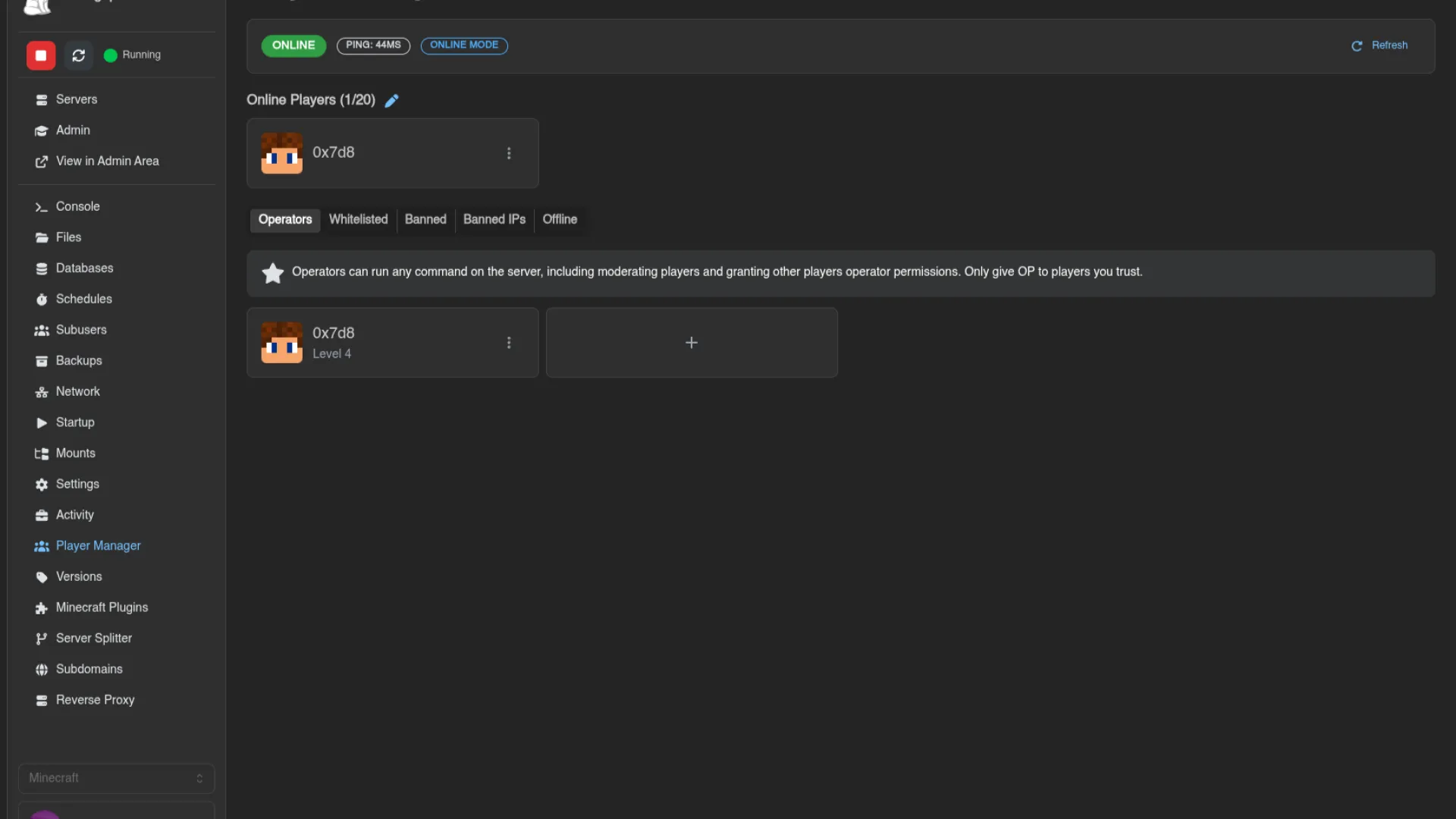Open the Servers page in the sidebar
This screenshot has width=1456, height=819.
76,99
